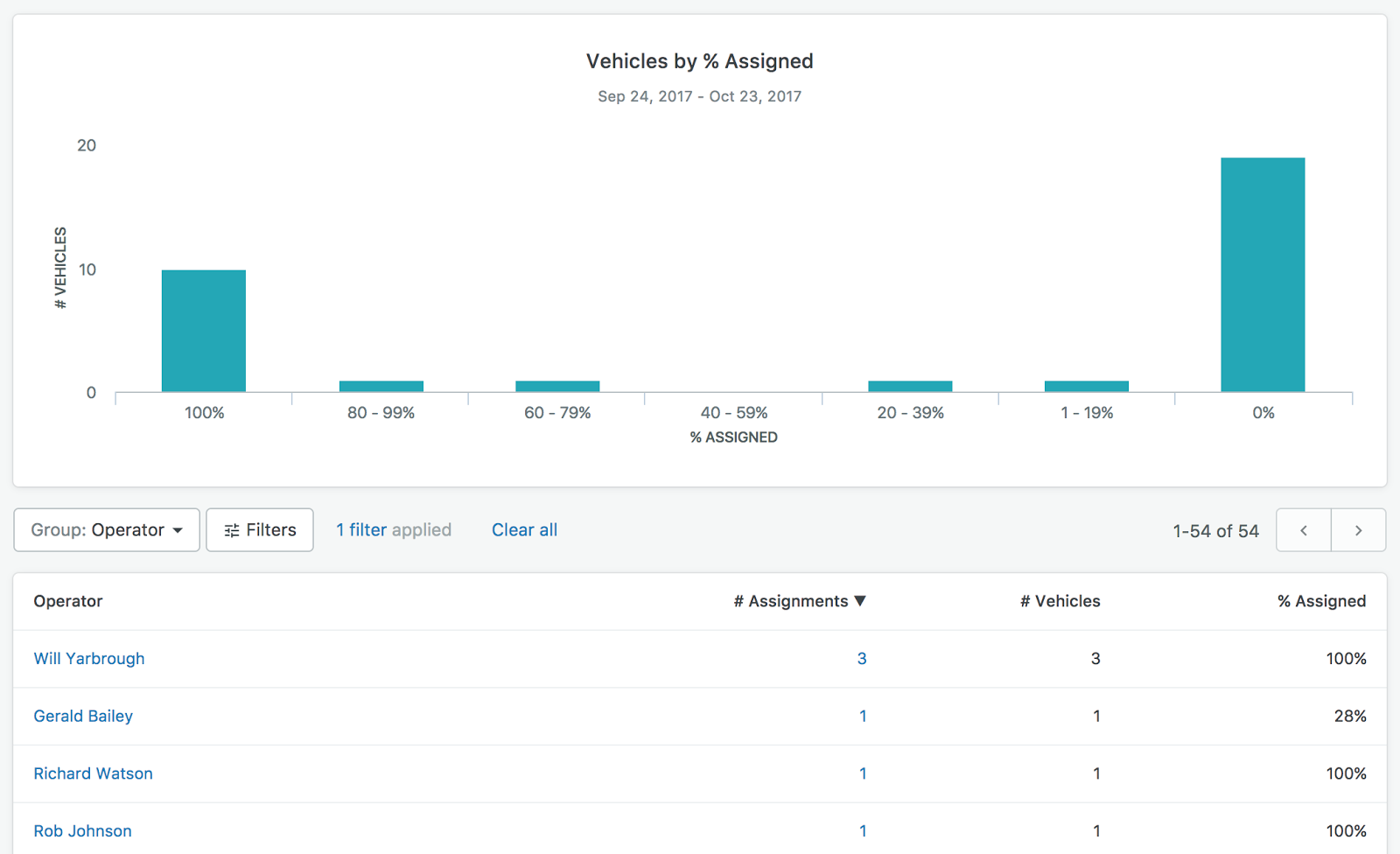Click the y-axis tick label 20

87,145
